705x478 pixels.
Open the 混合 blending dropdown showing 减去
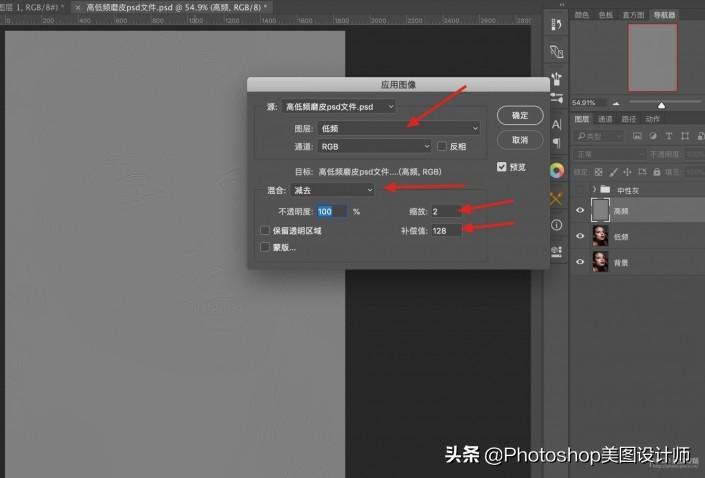[x=332, y=189]
